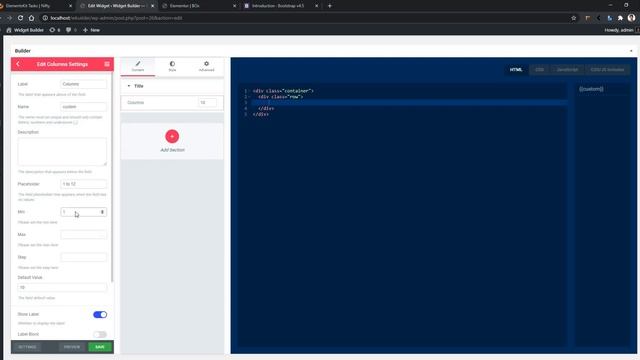Viewport: 640px width, 360px height.
Task: Select the HTML code tab
Action: point(516,70)
